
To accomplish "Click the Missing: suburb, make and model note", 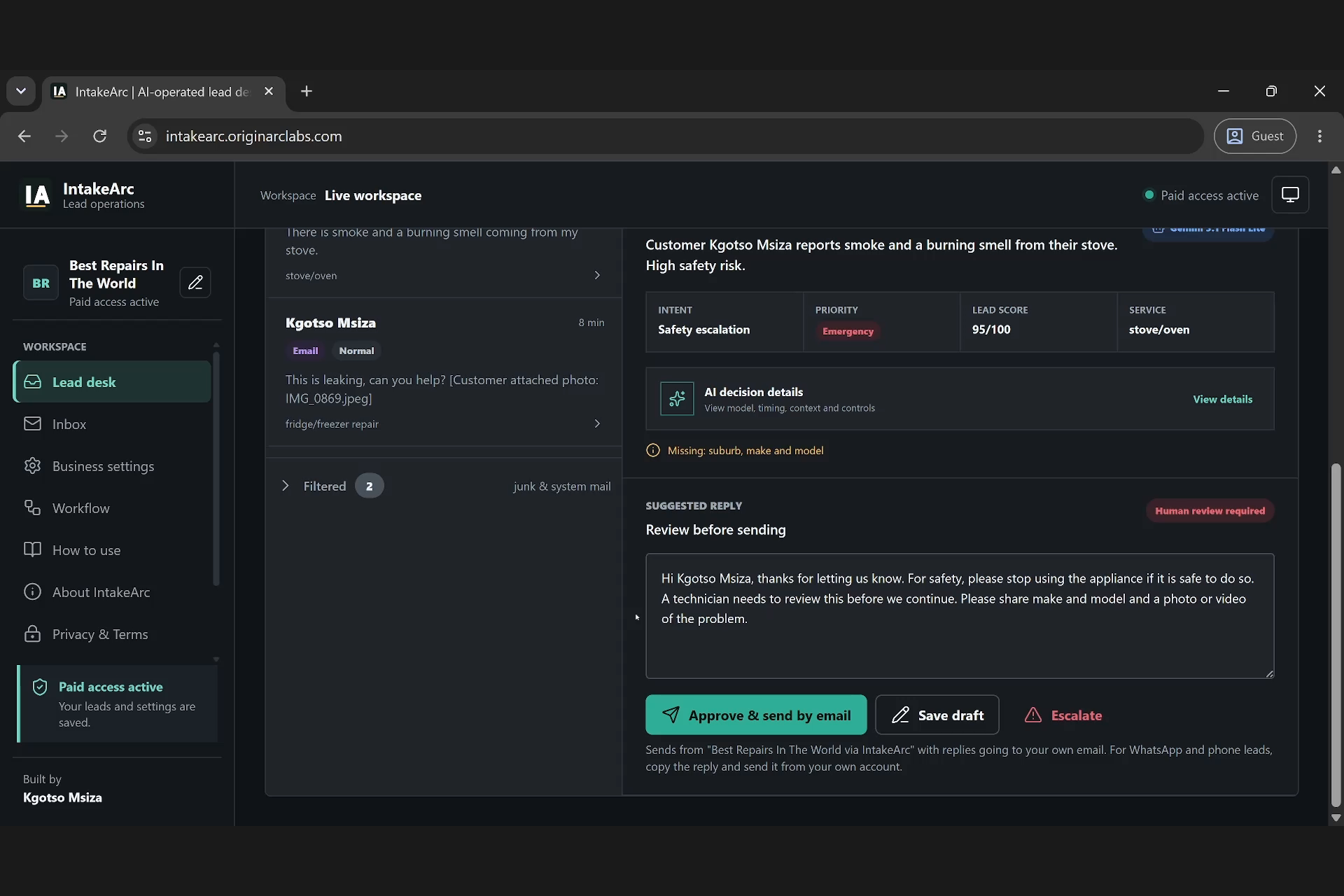I will coord(745,450).
